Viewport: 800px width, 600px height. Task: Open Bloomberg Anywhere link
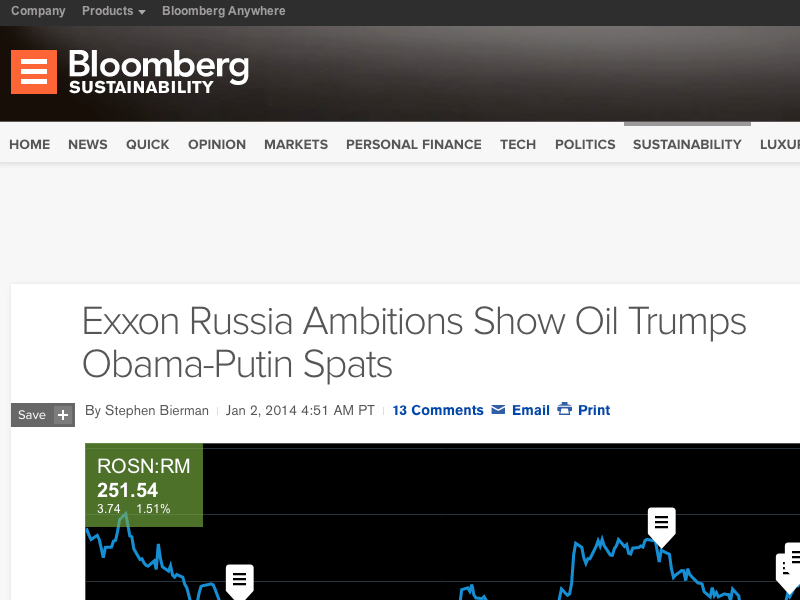[x=223, y=11]
